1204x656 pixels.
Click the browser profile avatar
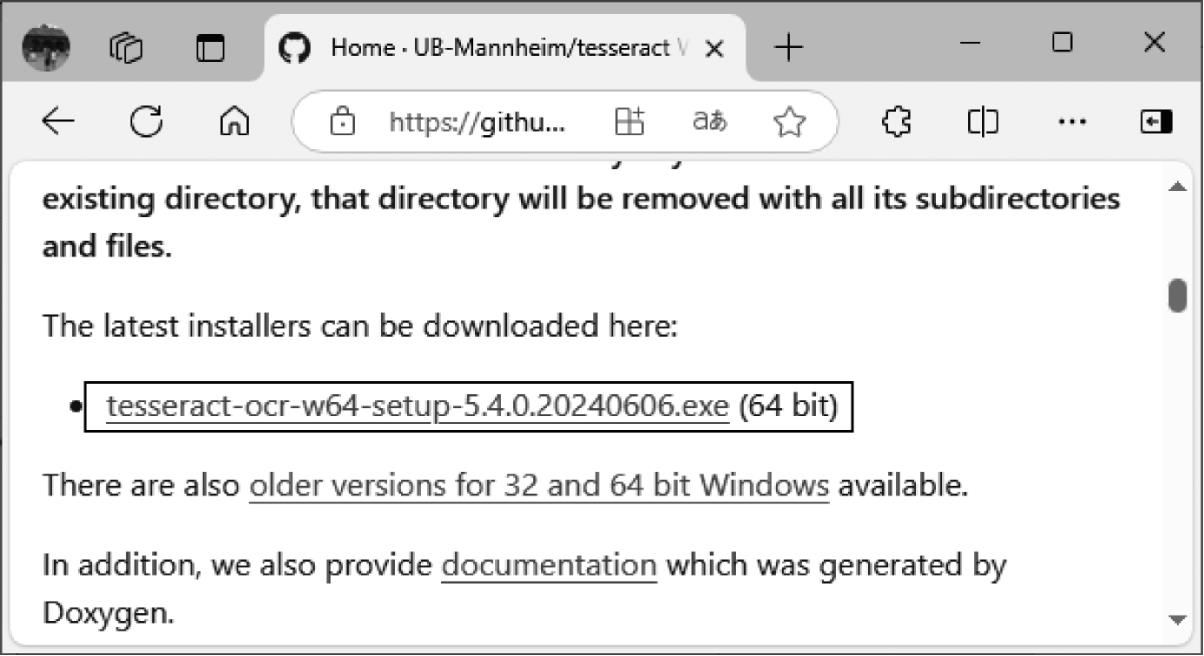click(46, 46)
